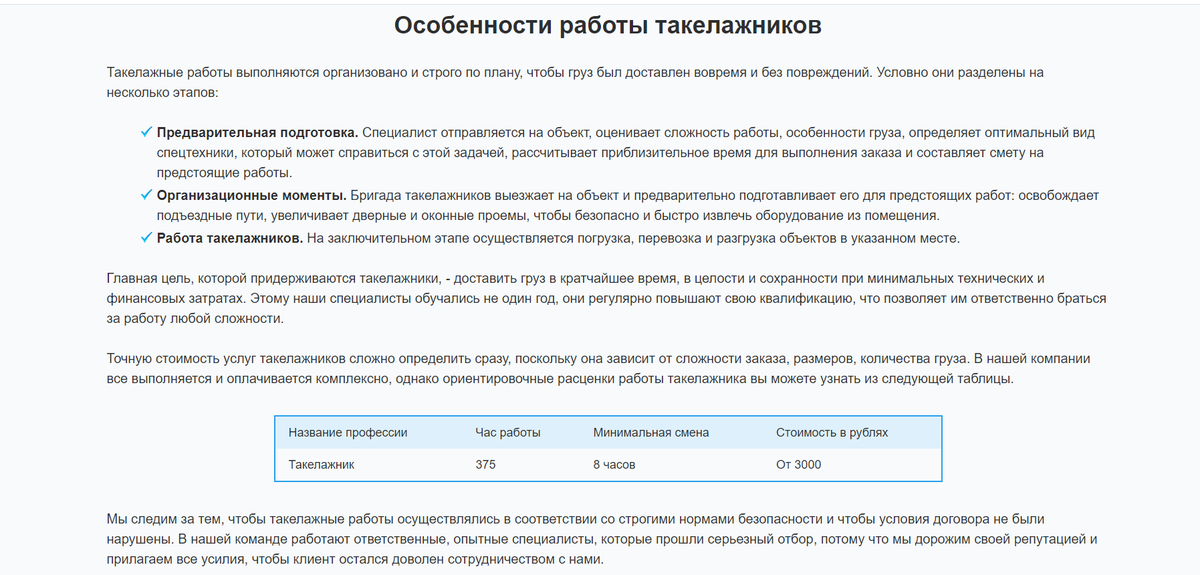
Task: Click paragraph starting "Главная цель, которой придерживаются"
Action: pyautogui.click(x=606, y=298)
